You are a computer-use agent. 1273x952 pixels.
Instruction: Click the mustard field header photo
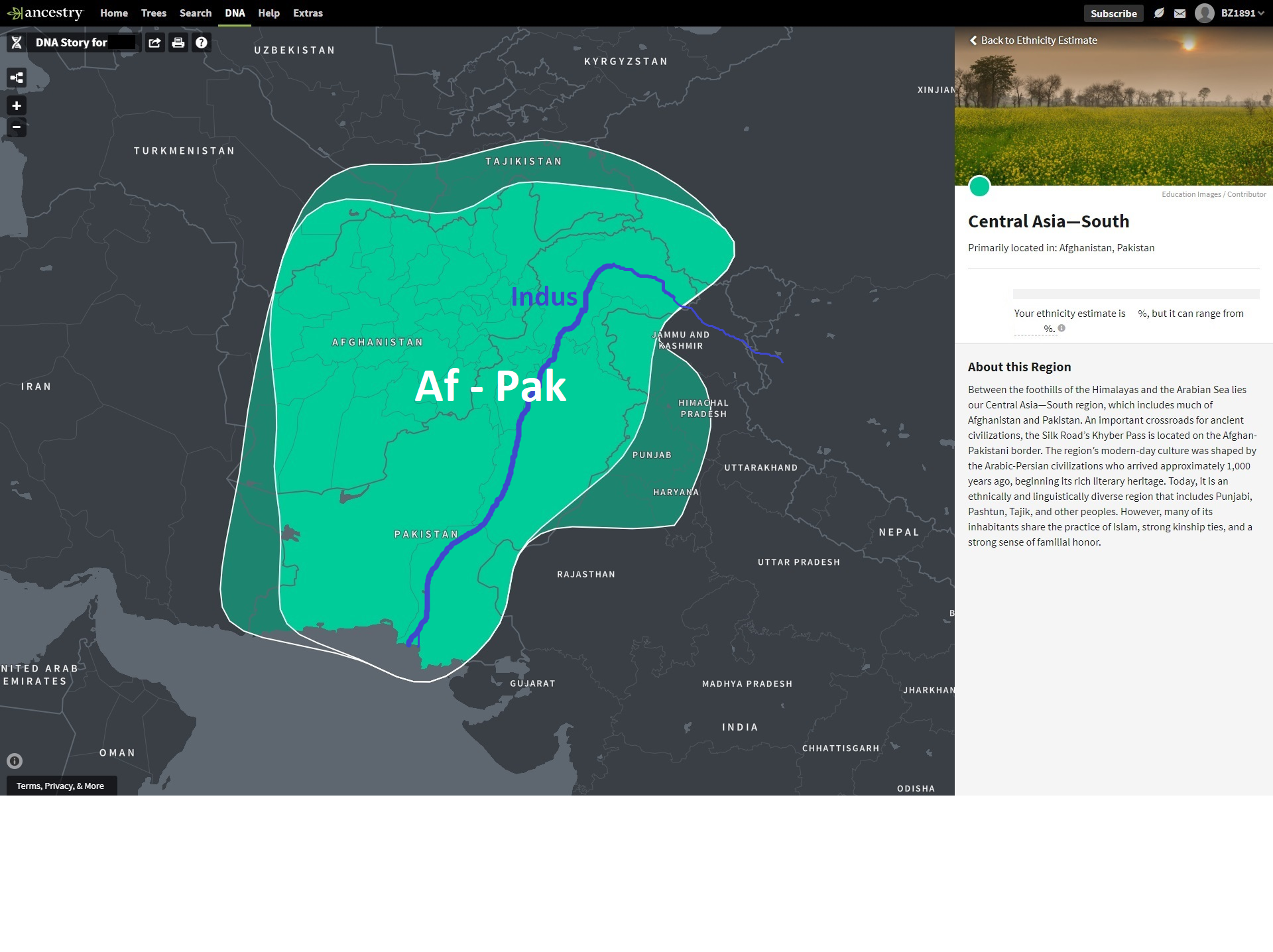[1114, 106]
